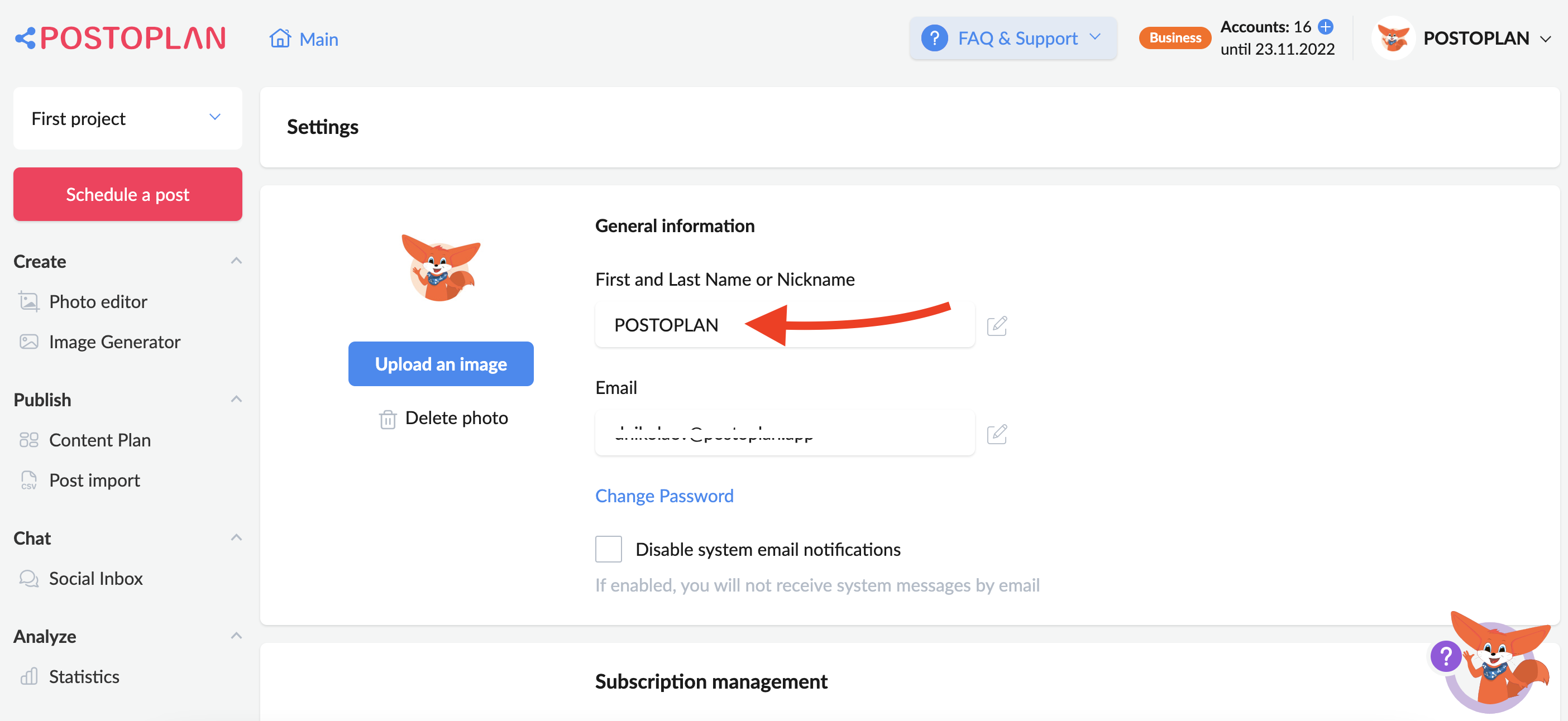Click the fox avatar in header
Viewport: 1568px width, 721px height.
(x=1393, y=38)
